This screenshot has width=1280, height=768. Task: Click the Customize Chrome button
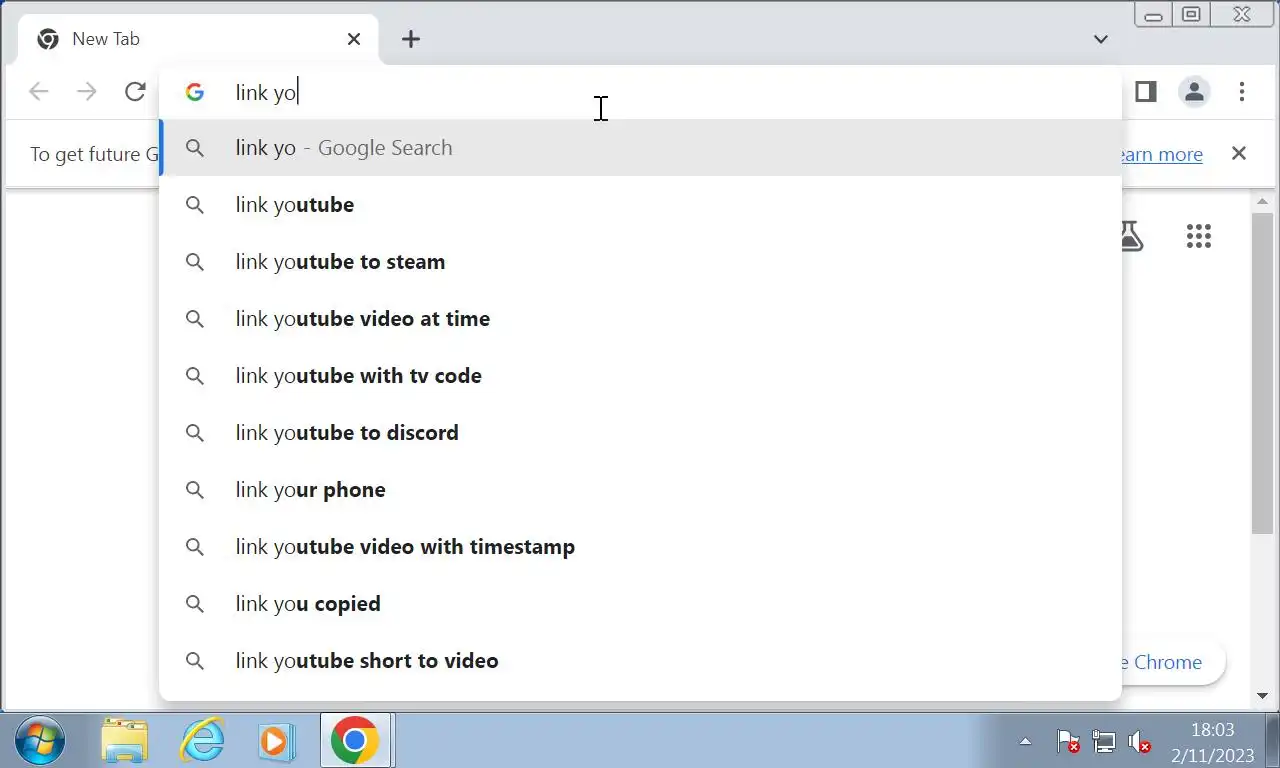pyautogui.click(x=1172, y=662)
